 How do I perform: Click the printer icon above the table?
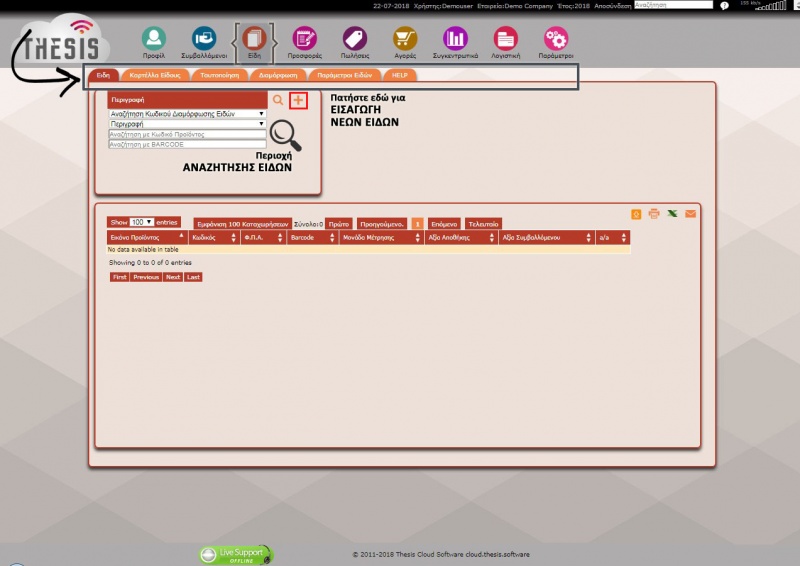pyautogui.click(x=654, y=213)
